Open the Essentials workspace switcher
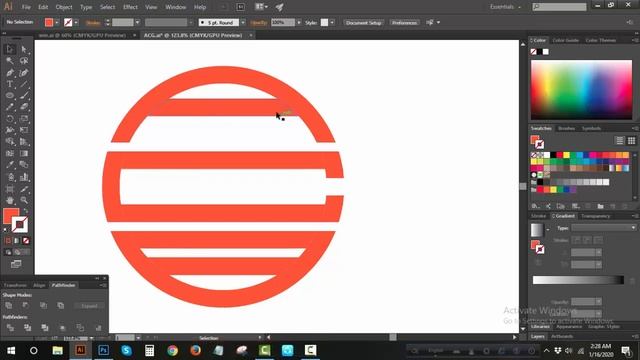Viewport: 640px width, 360px height. 505,7
